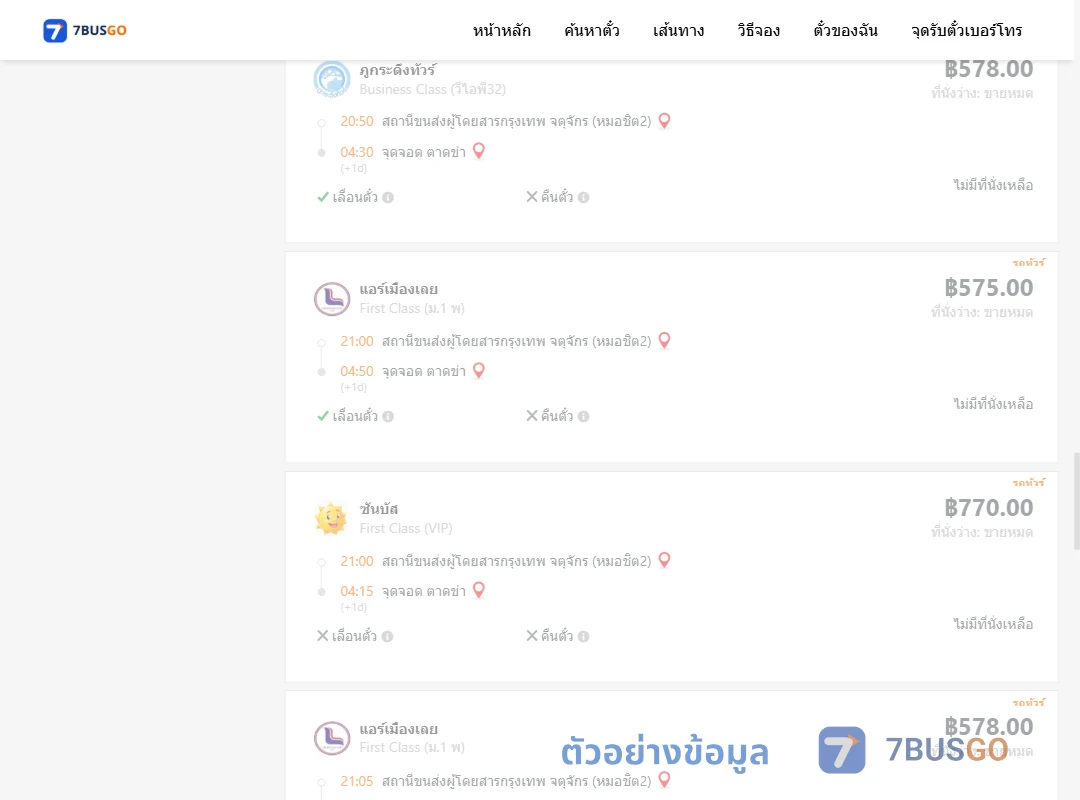Open เส้นทาง menu item

click(678, 30)
